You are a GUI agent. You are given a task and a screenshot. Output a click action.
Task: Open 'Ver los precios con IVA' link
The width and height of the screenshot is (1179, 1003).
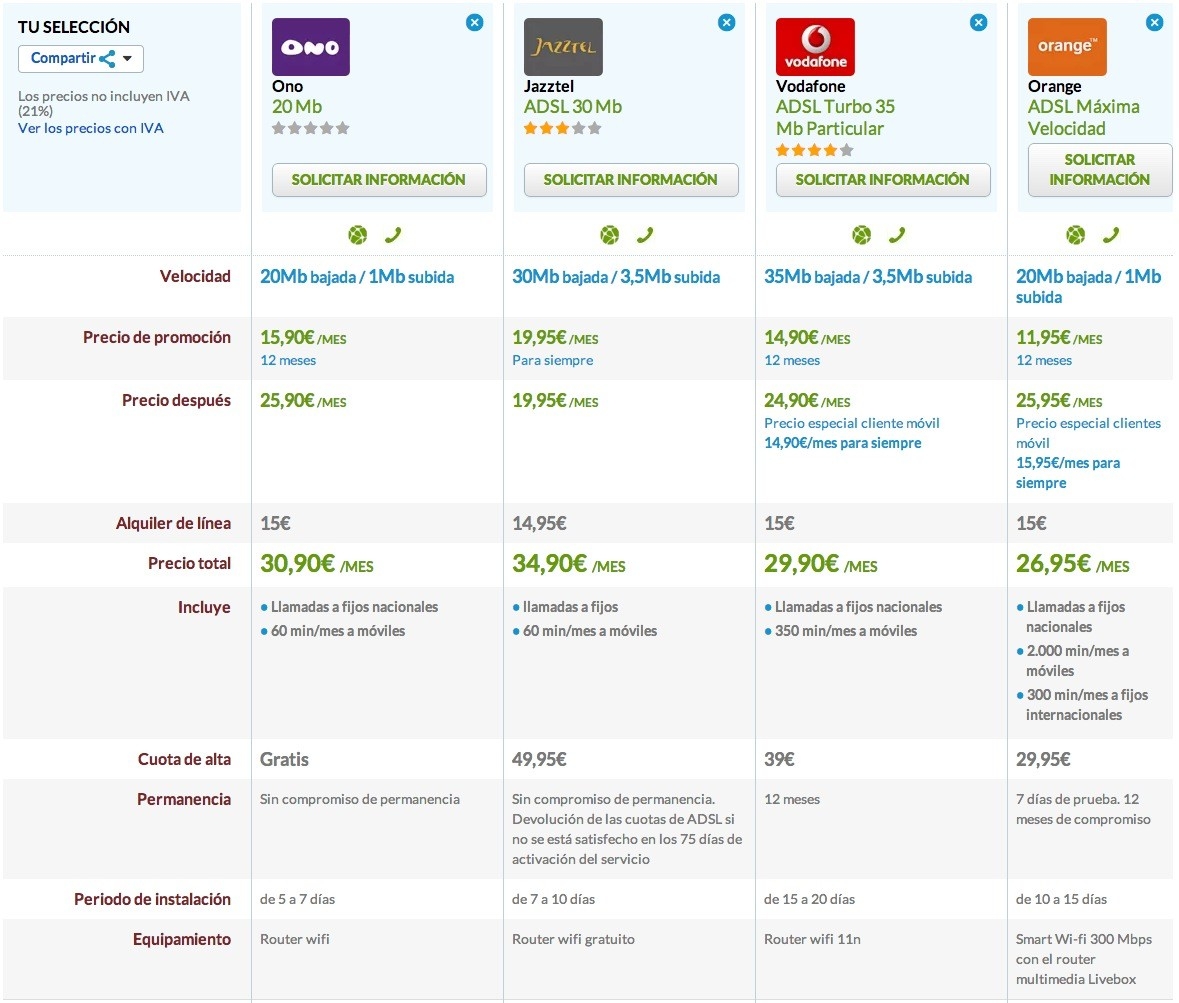pos(91,129)
